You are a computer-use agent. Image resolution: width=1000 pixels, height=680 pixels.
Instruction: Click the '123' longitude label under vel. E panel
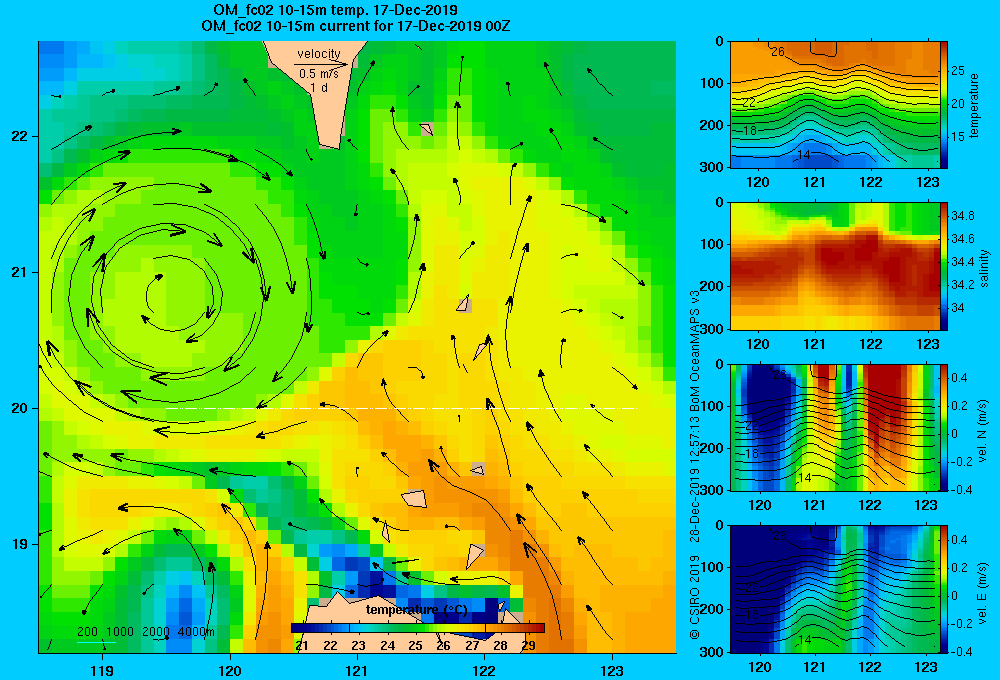[x=926, y=667]
